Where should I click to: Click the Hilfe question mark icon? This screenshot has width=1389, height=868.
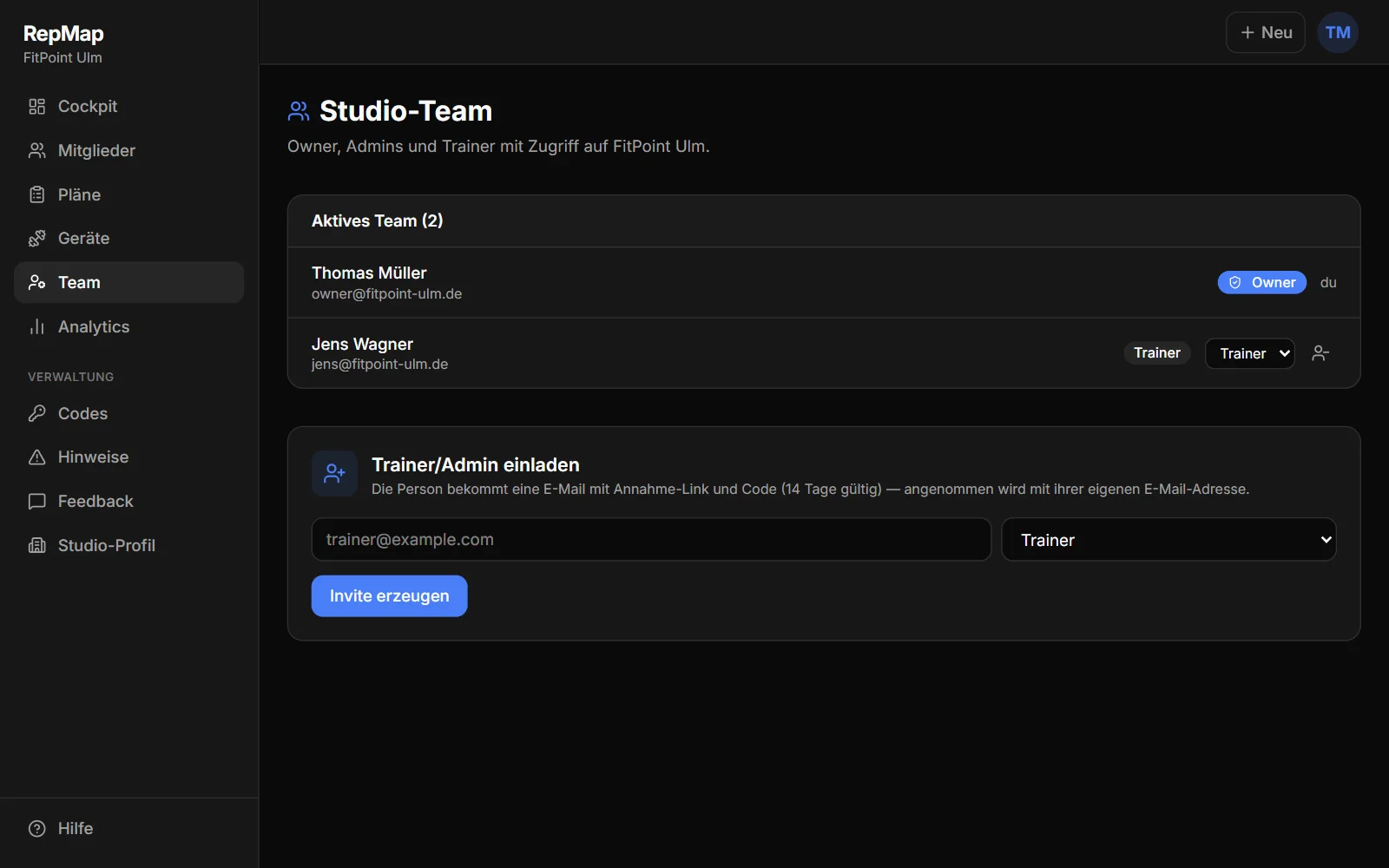36,829
